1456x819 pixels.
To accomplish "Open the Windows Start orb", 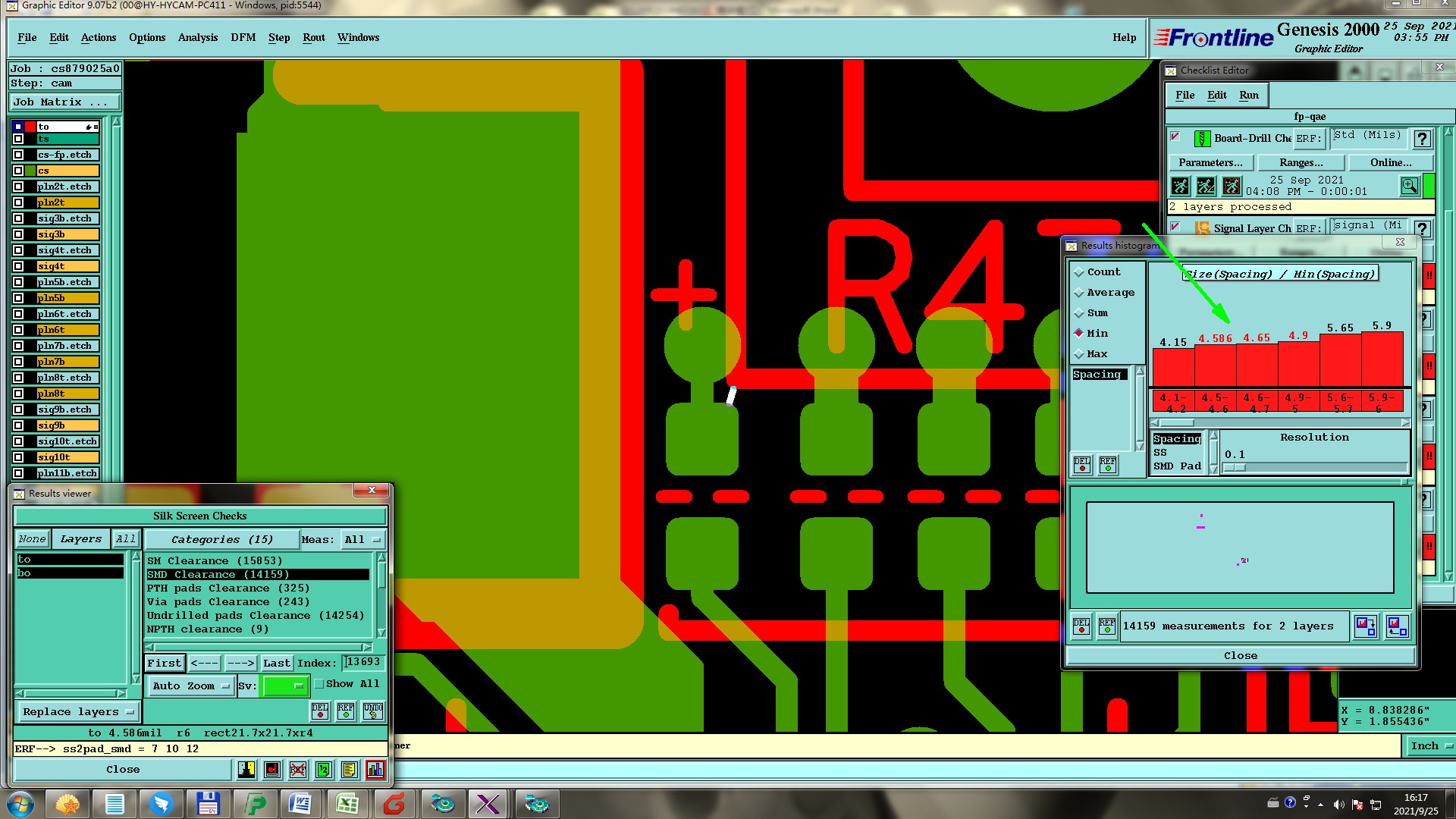I will click(20, 804).
